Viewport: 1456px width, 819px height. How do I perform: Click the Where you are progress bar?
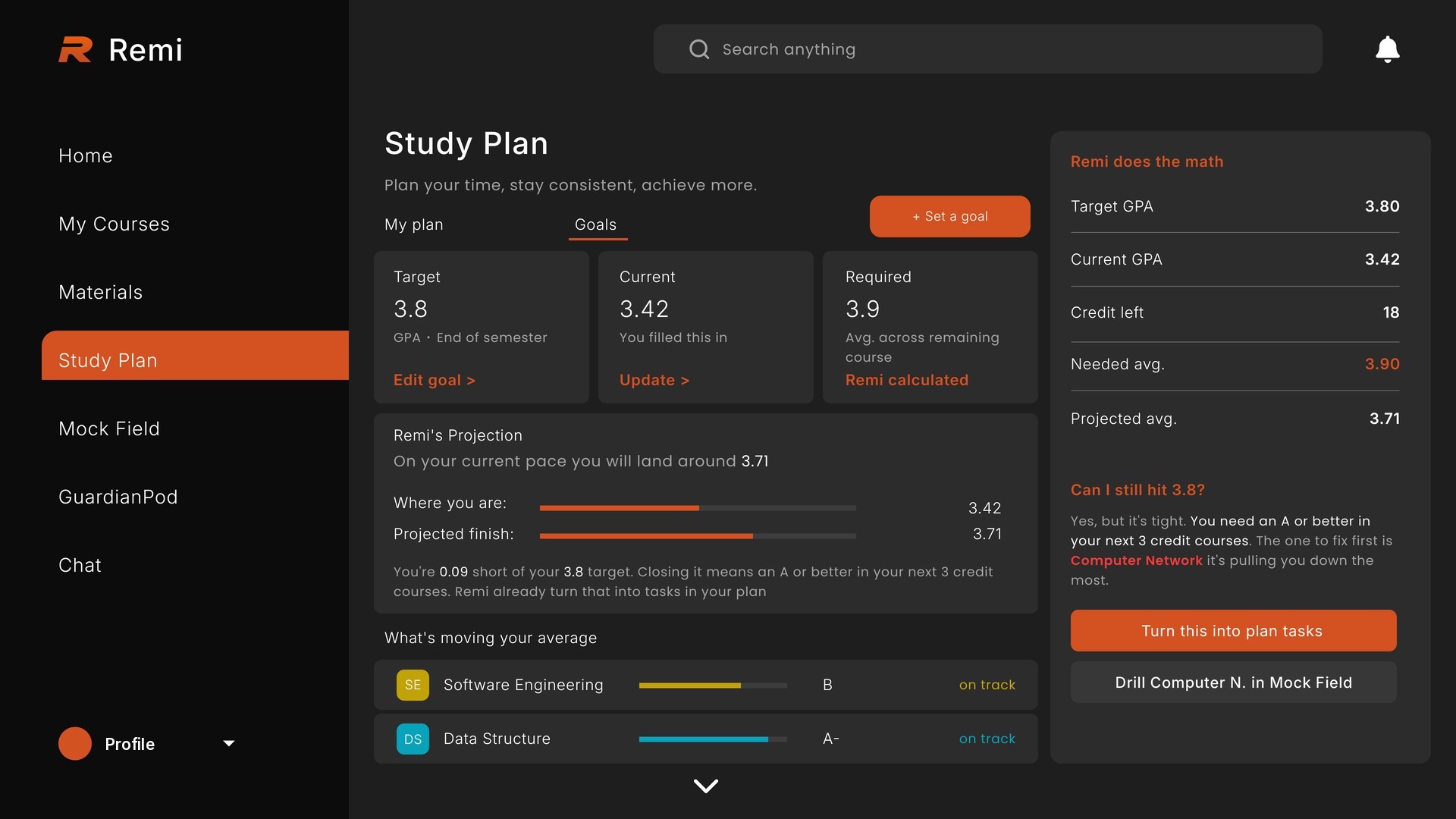[x=698, y=508]
